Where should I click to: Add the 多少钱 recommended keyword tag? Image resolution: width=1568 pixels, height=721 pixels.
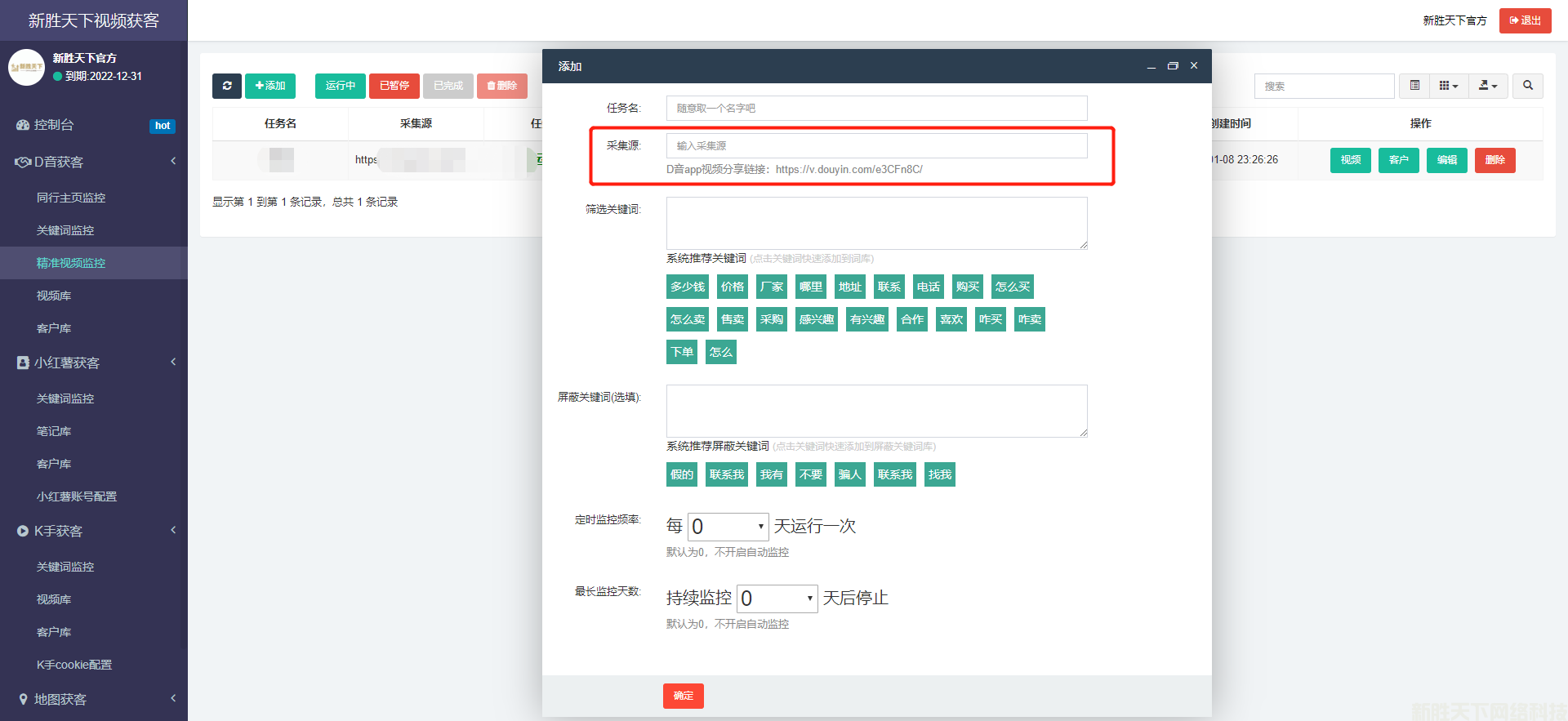point(687,287)
